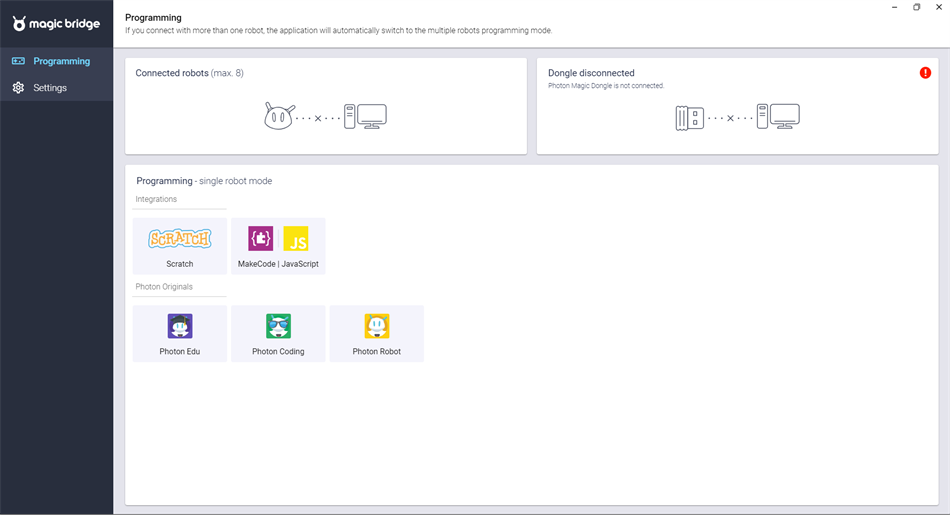Click the 'Photon Originals' section label
The width and height of the screenshot is (950, 515).
tap(164, 287)
